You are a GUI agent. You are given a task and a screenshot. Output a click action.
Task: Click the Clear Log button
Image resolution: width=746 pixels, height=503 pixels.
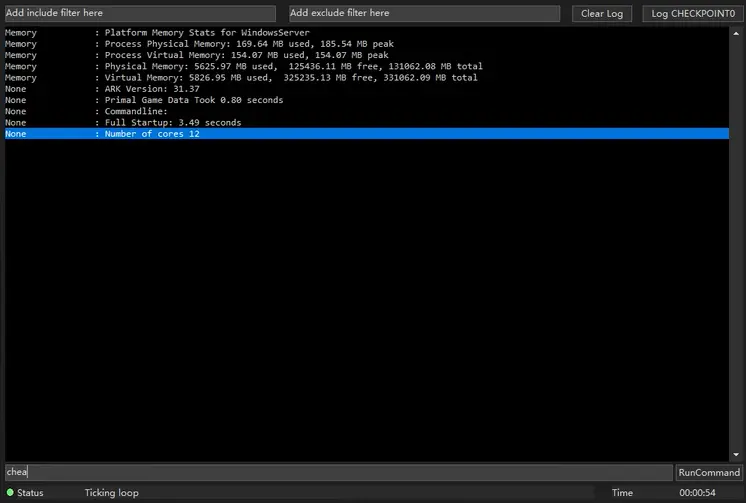601,14
